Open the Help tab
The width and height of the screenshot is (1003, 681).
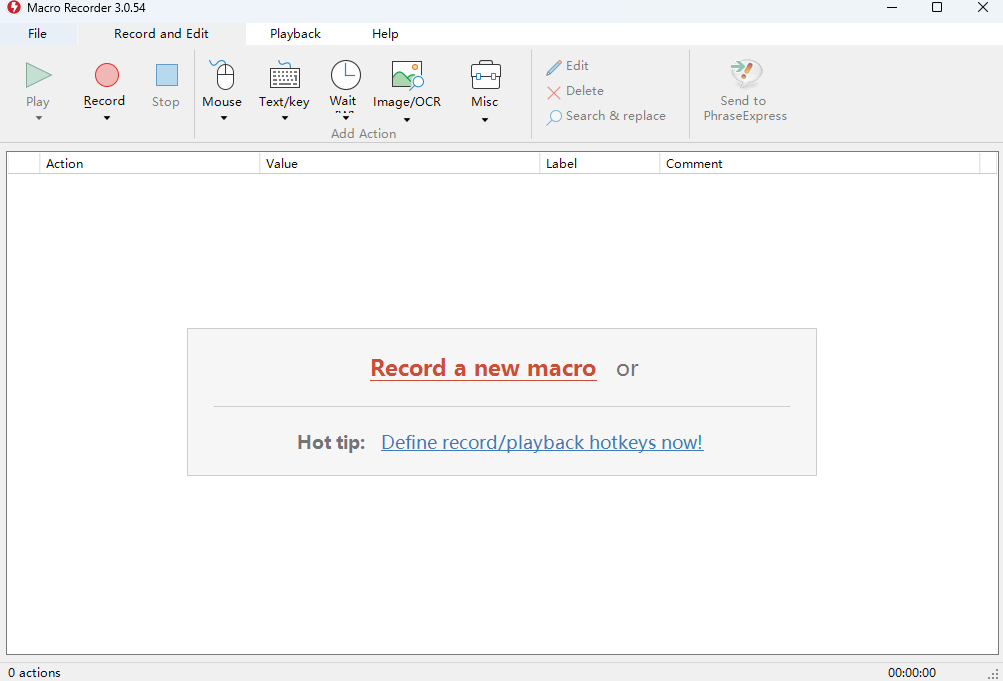tap(385, 34)
